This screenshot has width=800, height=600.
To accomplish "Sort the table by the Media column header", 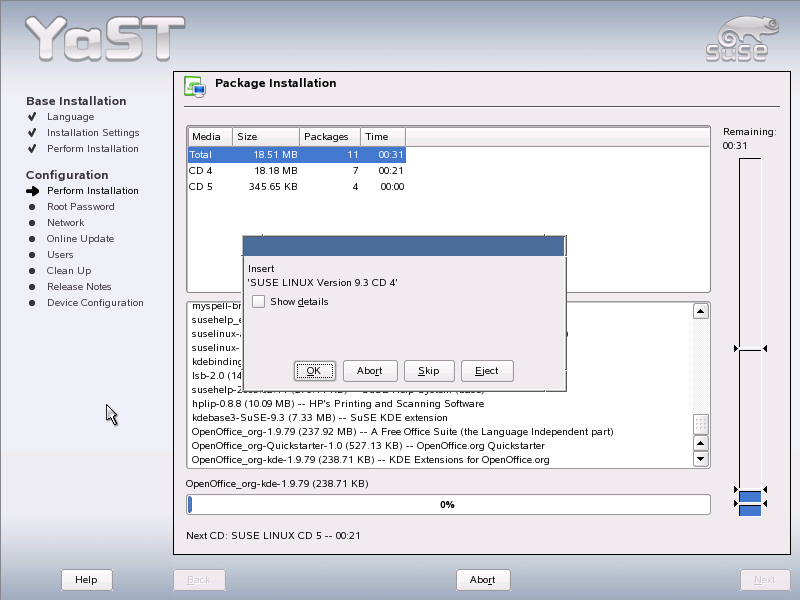I will [x=210, y=137].
